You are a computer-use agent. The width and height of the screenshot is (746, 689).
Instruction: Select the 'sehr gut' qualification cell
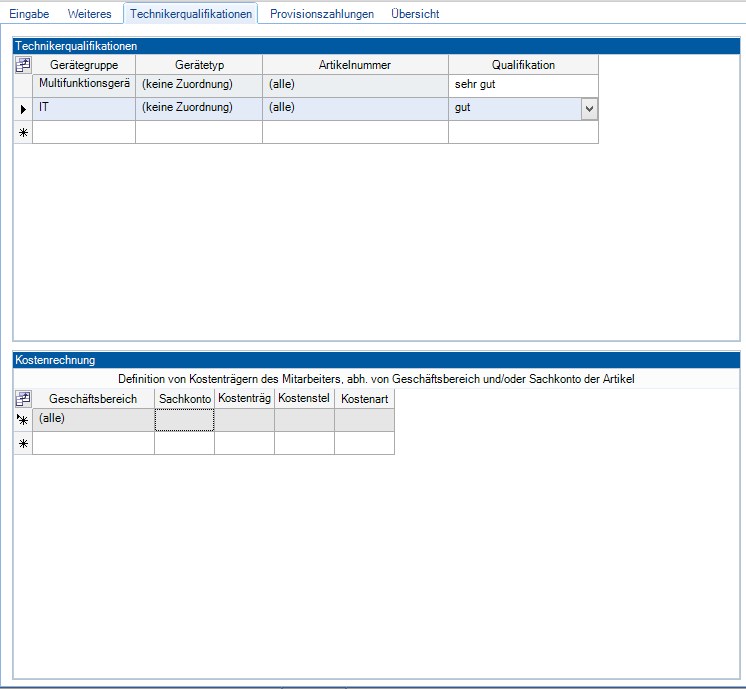point(522,85)
